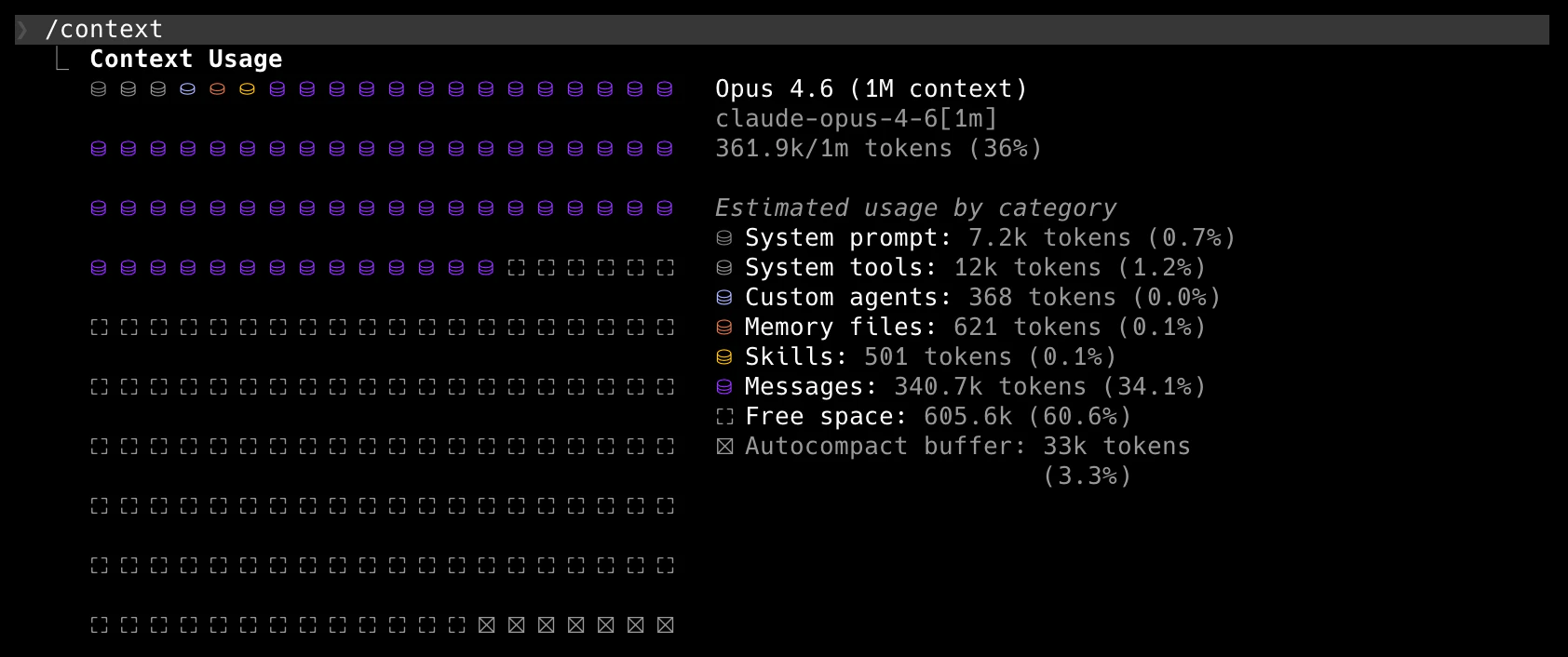
Task: Click the gray System prompt legend icon
Action: (x=724, y=238)
